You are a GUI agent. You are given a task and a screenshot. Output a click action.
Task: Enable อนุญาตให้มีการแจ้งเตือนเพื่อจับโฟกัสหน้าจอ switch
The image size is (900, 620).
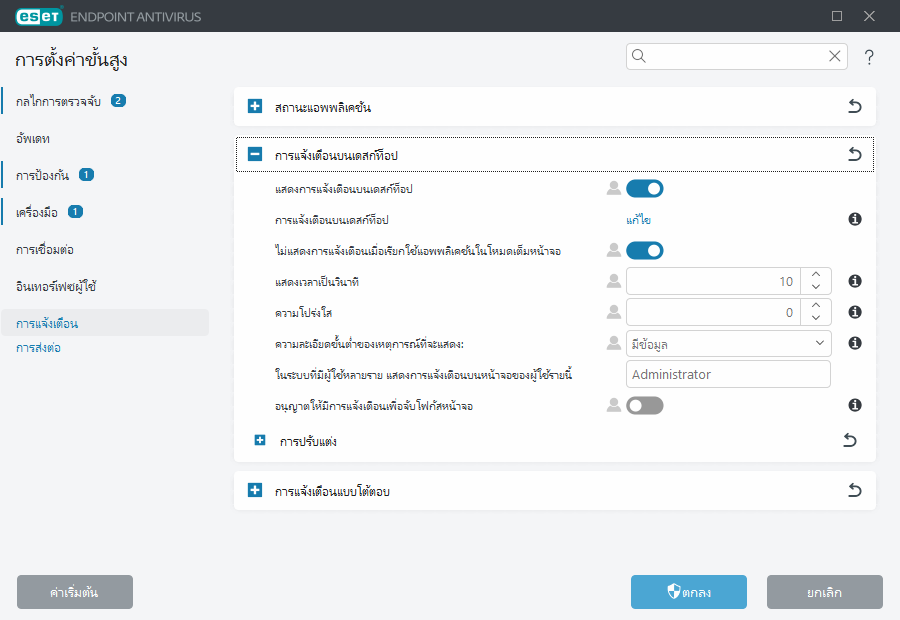645,405
